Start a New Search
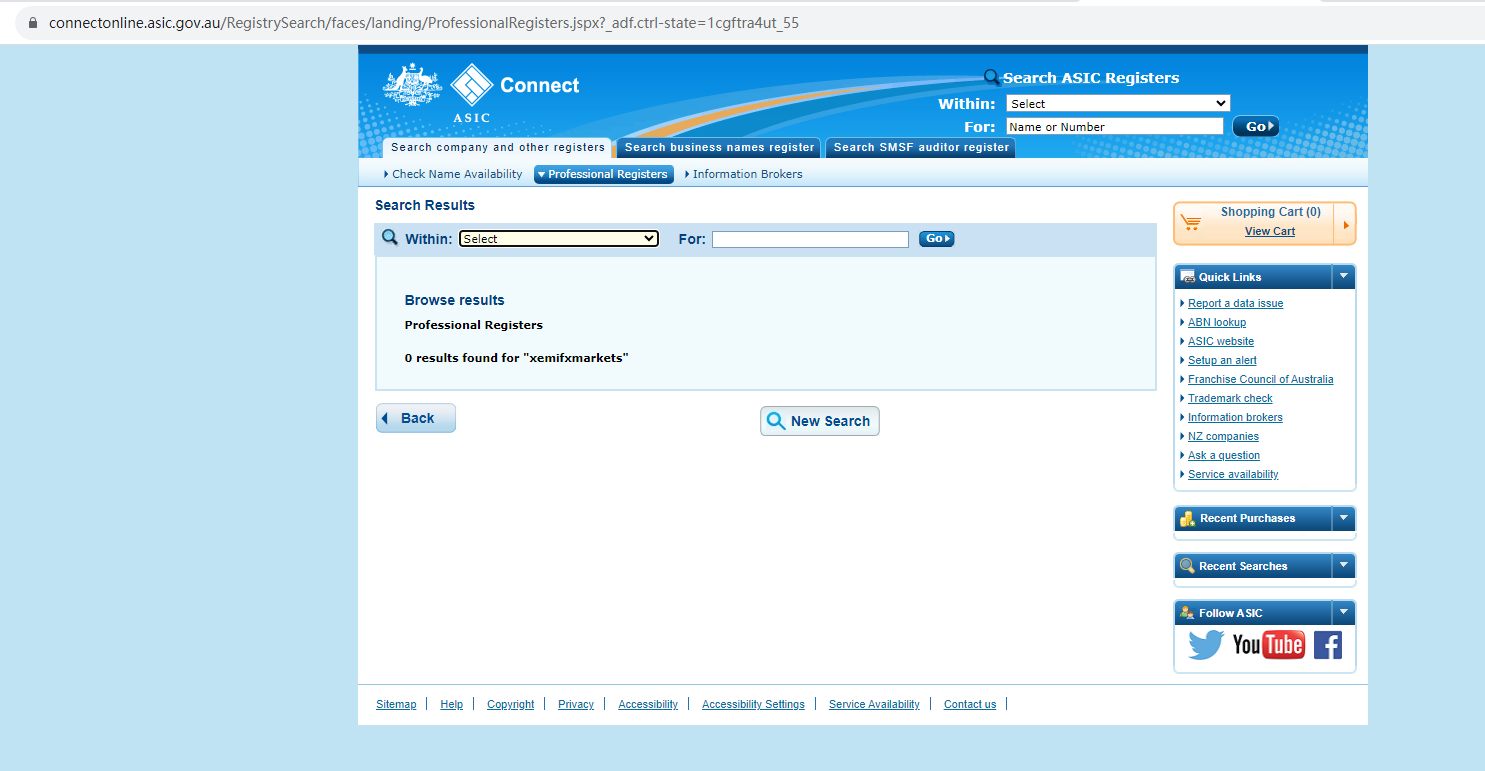 820,421
